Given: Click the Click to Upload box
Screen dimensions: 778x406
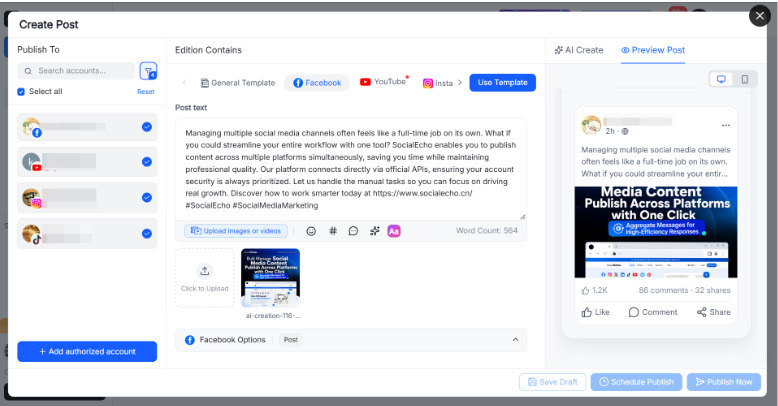Looking at the screenshot, I should click(204, 278).
